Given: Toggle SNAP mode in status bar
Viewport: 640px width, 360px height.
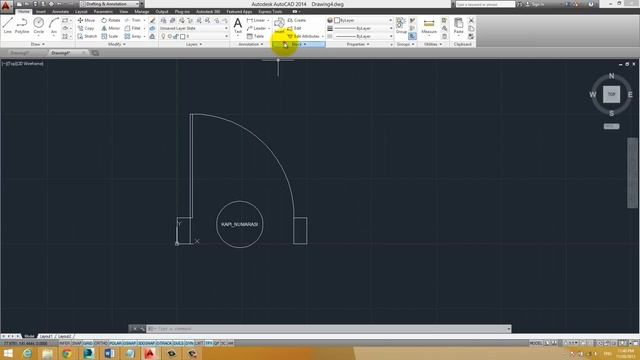Looking at the screenshot, I should pos(76,344).
